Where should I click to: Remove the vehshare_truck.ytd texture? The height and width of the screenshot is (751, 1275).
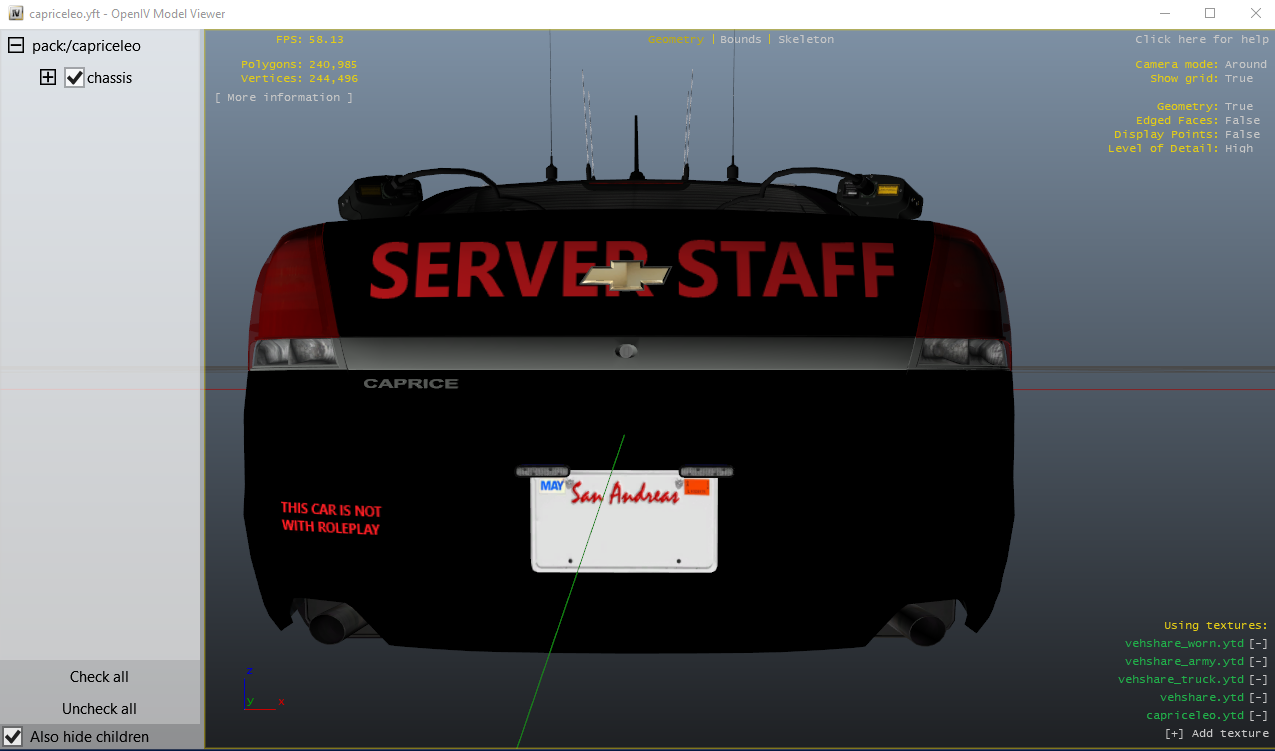pos(1258,680)
